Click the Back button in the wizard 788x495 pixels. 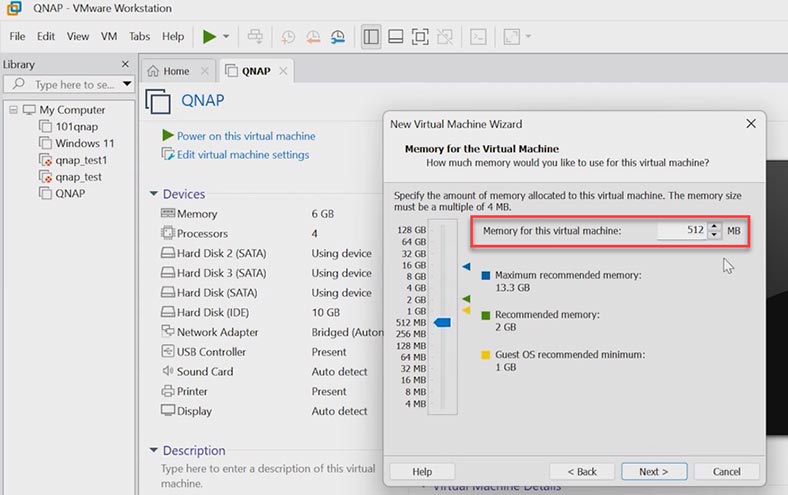582,471
